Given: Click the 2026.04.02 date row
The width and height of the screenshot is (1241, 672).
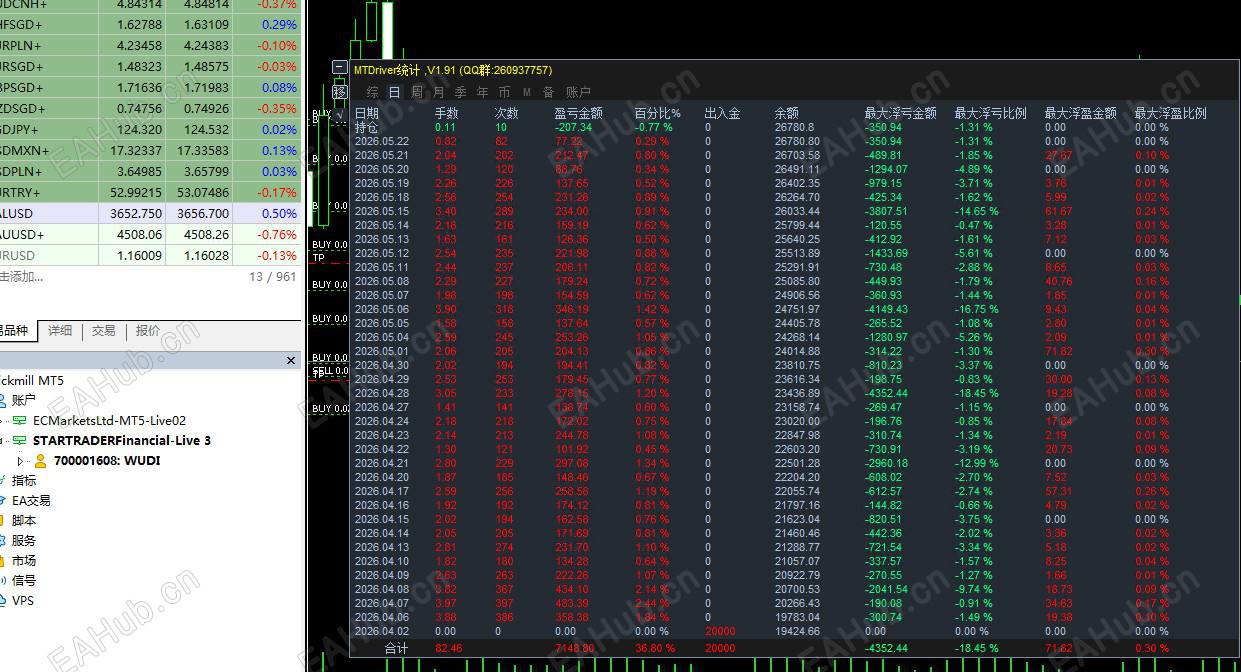Looking at the screenshot, I should 382,631.
